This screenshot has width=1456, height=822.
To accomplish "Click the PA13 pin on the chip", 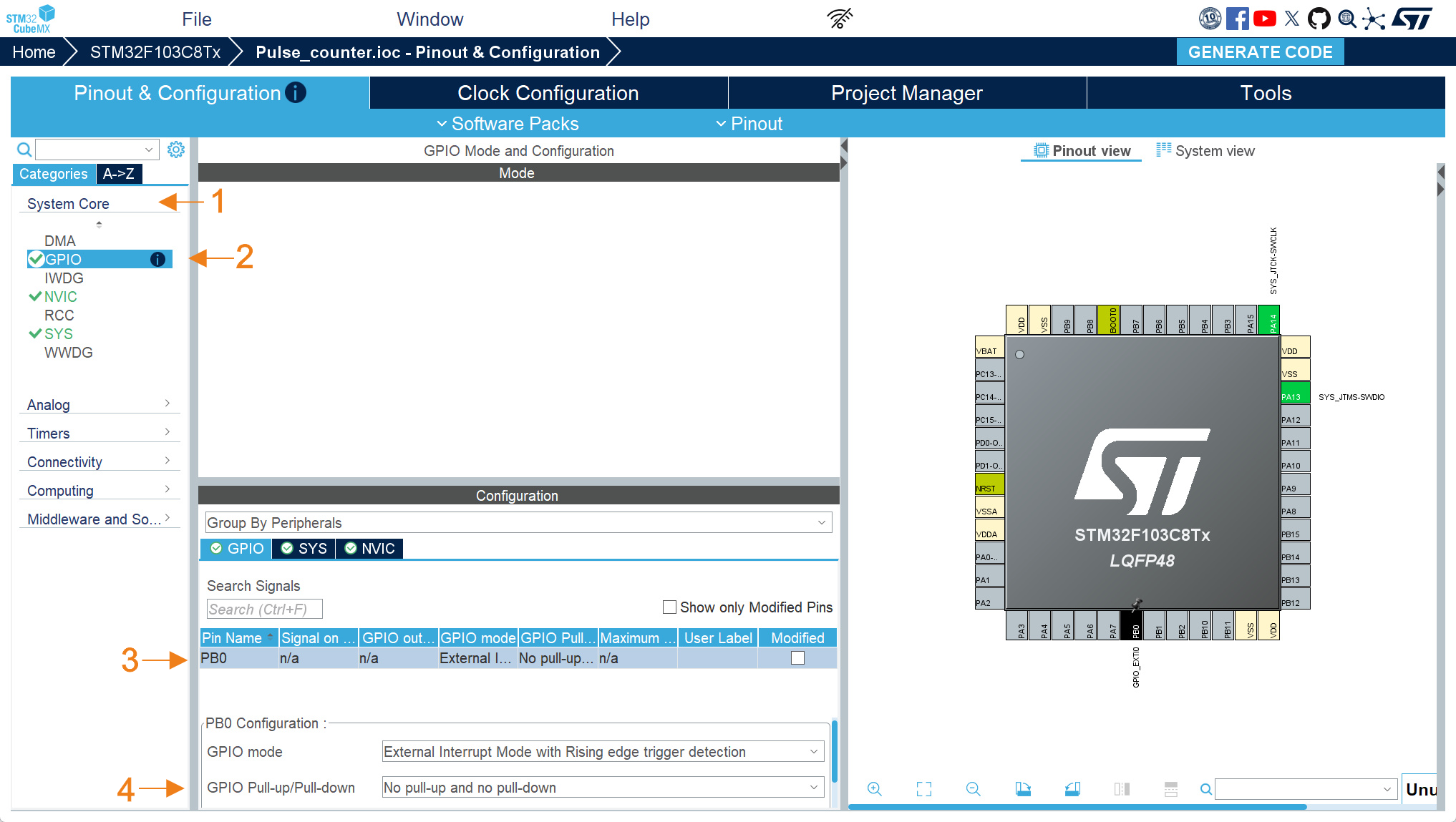I will 1295,393.
